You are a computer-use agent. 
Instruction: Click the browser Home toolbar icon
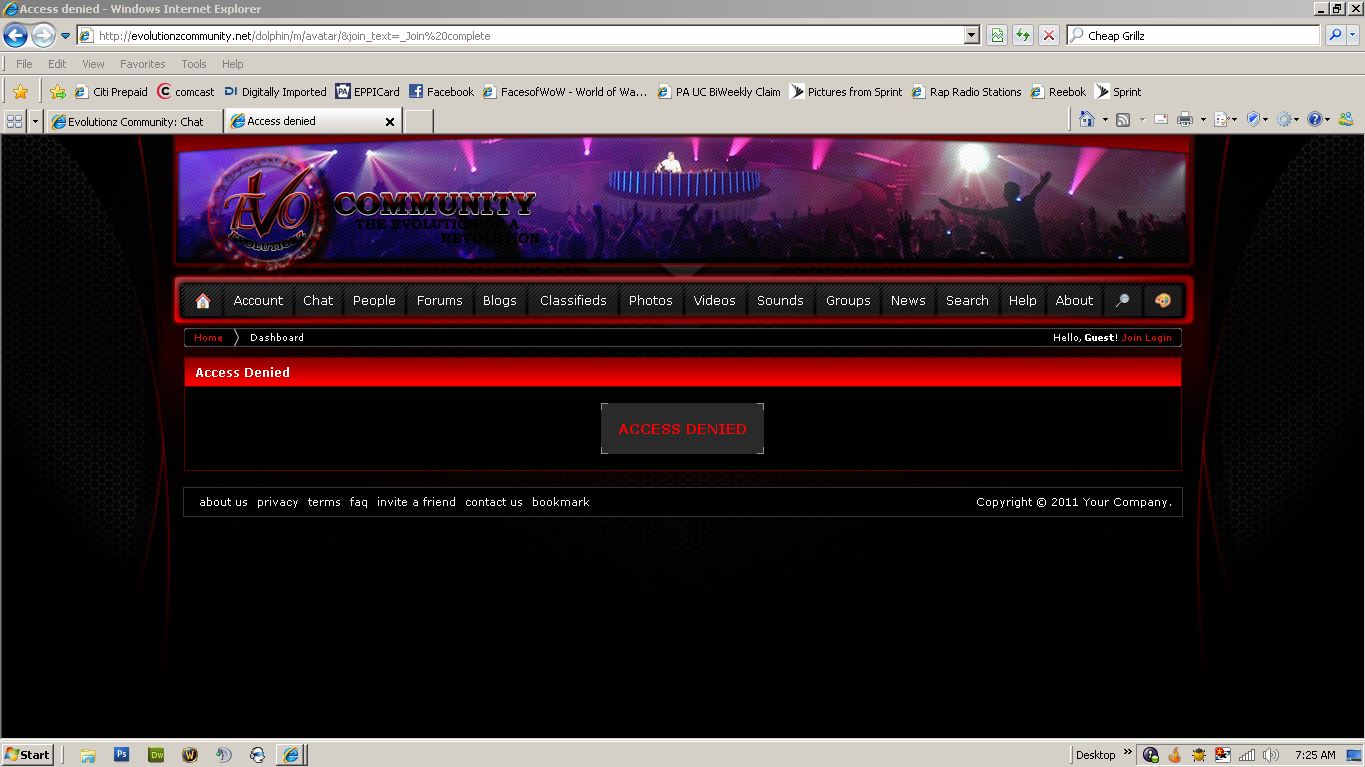point(1087,120)
